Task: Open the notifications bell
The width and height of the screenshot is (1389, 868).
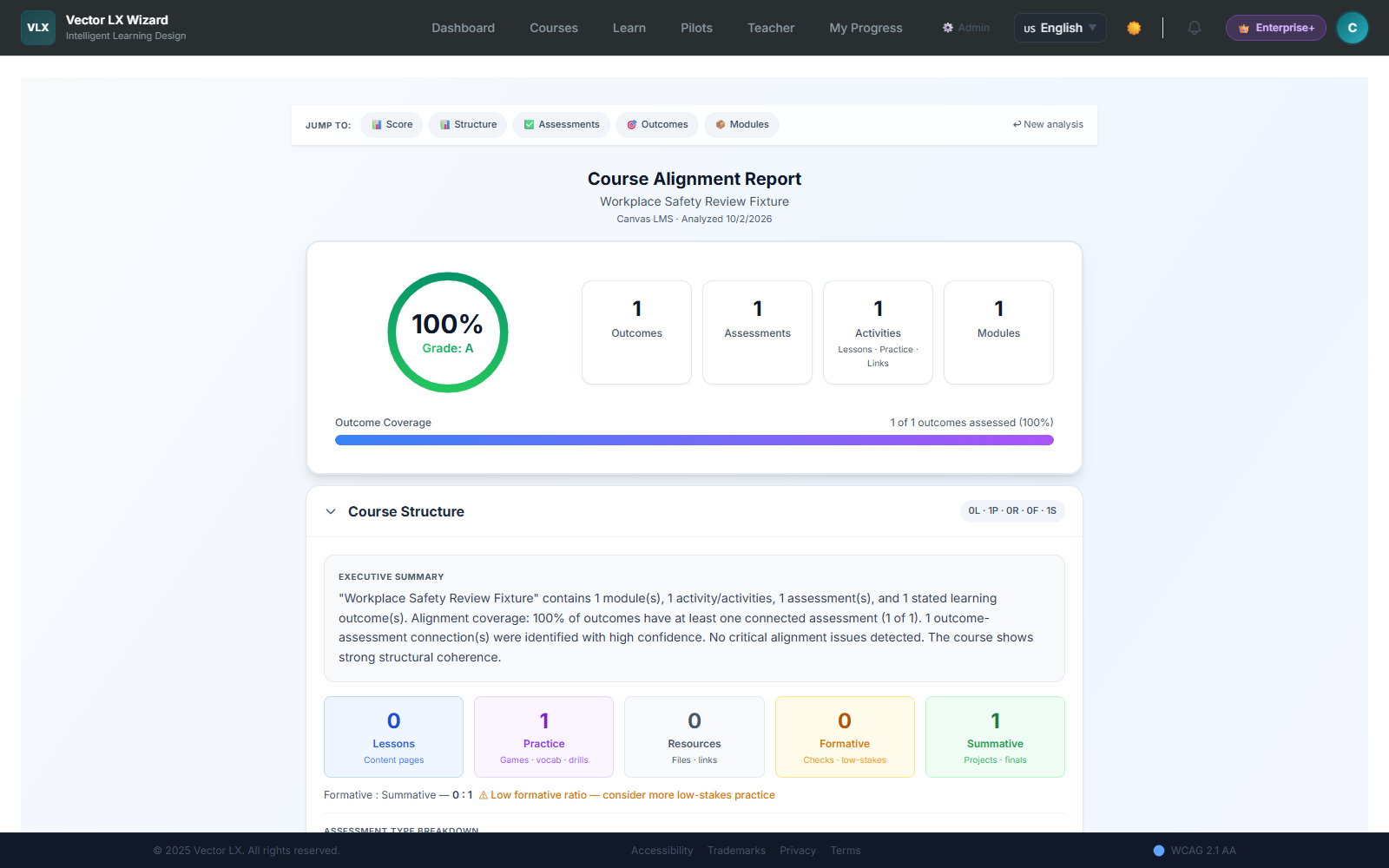Action: pyautogui.click(x=1195, y=28)
